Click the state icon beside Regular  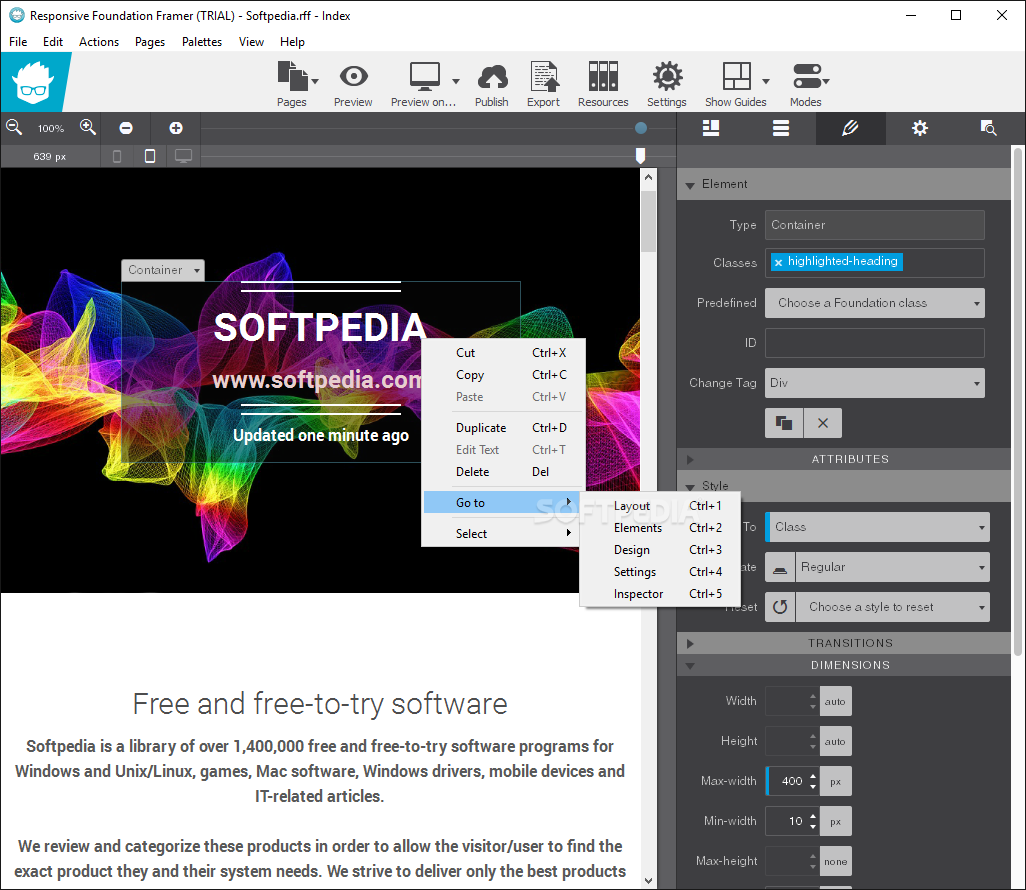coord(780,567)
